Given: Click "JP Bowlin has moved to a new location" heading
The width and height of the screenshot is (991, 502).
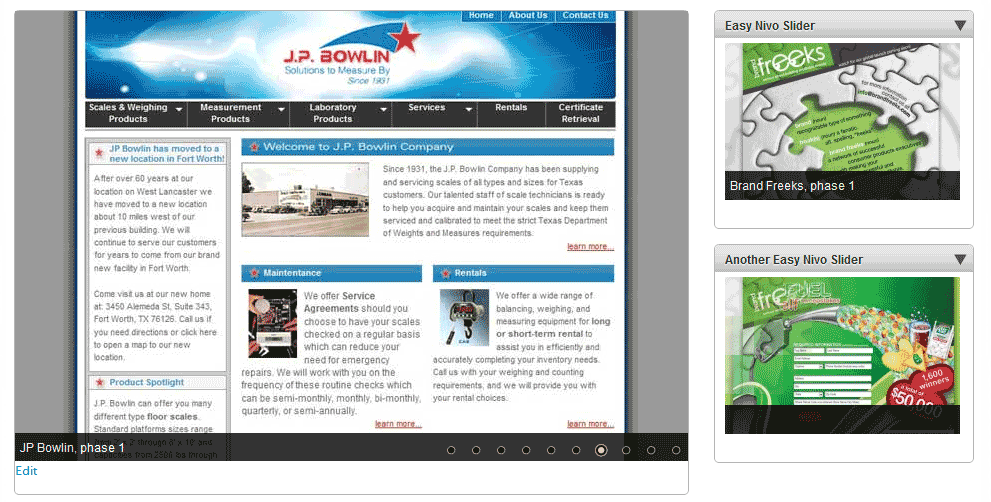Looking at the screenshot, I should pos(167,154).
